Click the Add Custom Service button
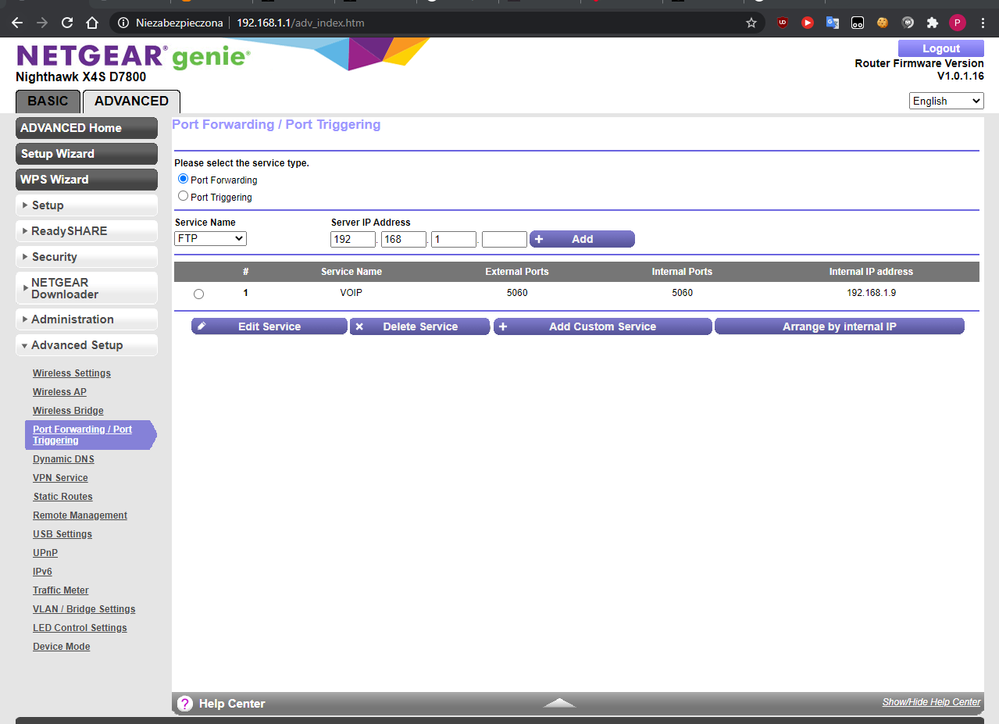Image resolution: width=999 pixels, height=724 pixels. (602, 327)
